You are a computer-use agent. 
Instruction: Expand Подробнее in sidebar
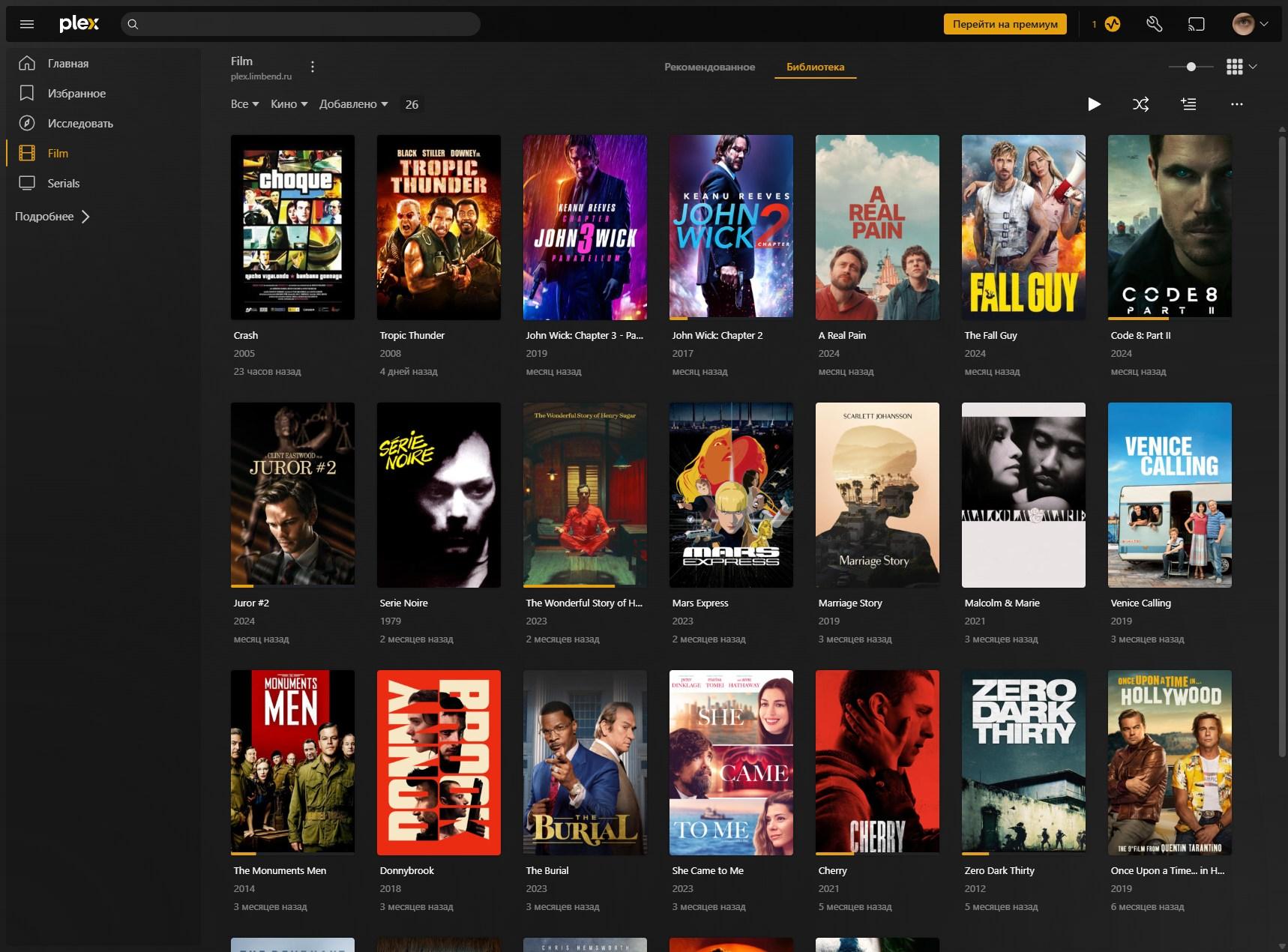52,216
